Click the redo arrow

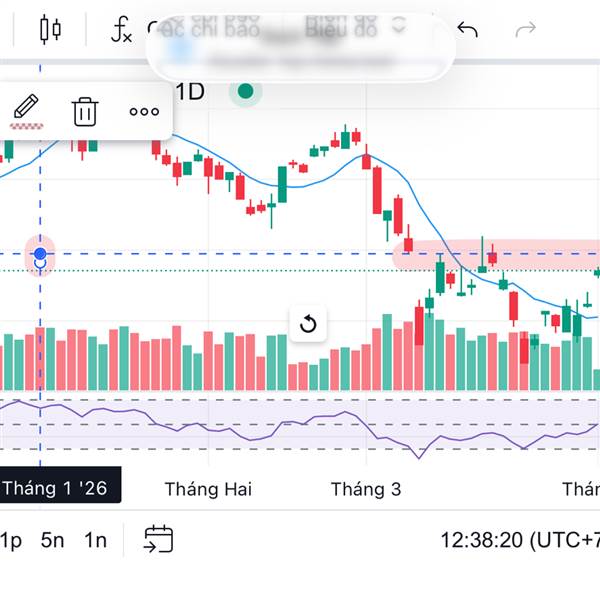[525, 29]
